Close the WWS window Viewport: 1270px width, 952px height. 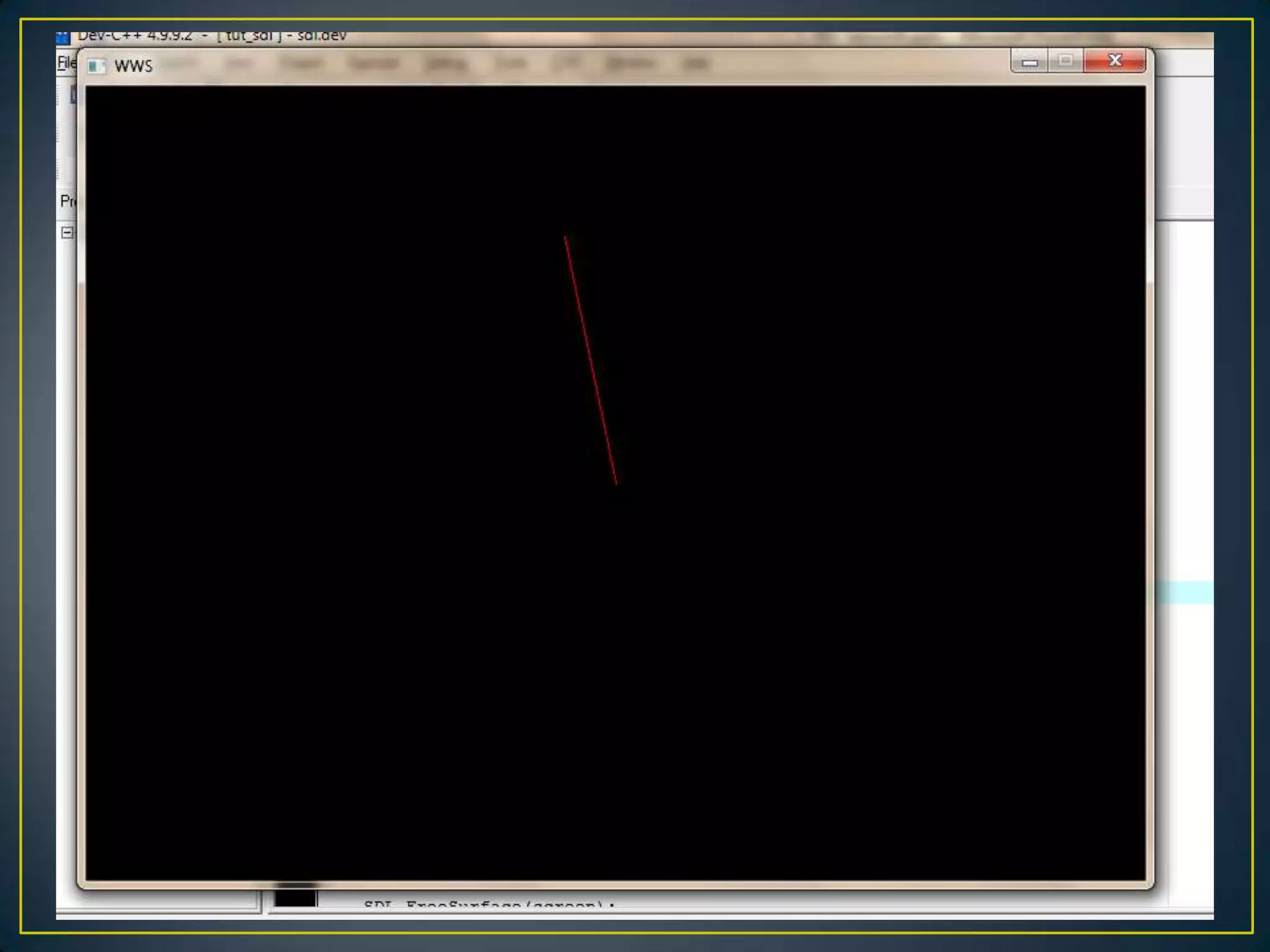coord(1114,61)
